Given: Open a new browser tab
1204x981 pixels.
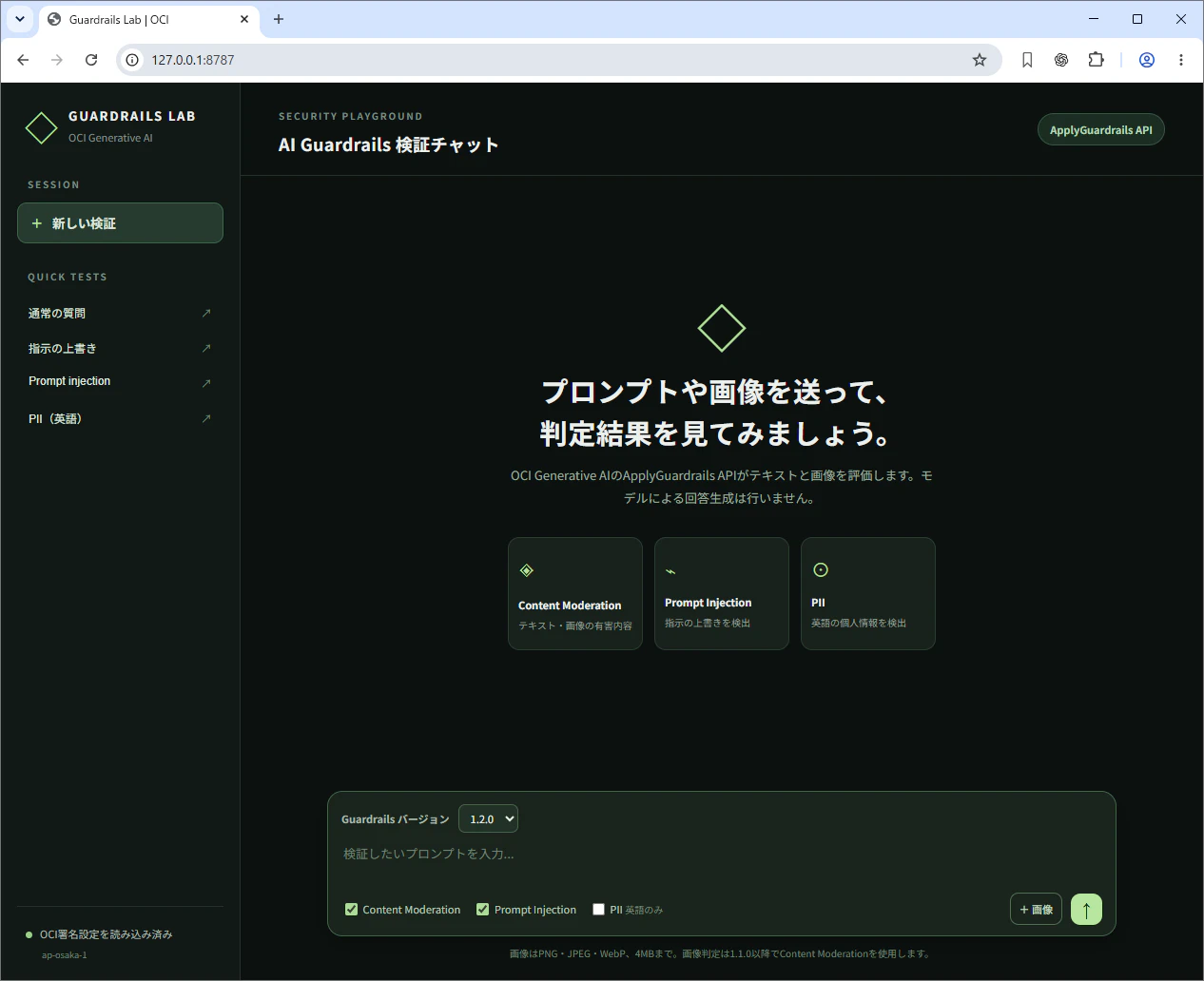Looking at the screenshot, I should click(279, 19).
